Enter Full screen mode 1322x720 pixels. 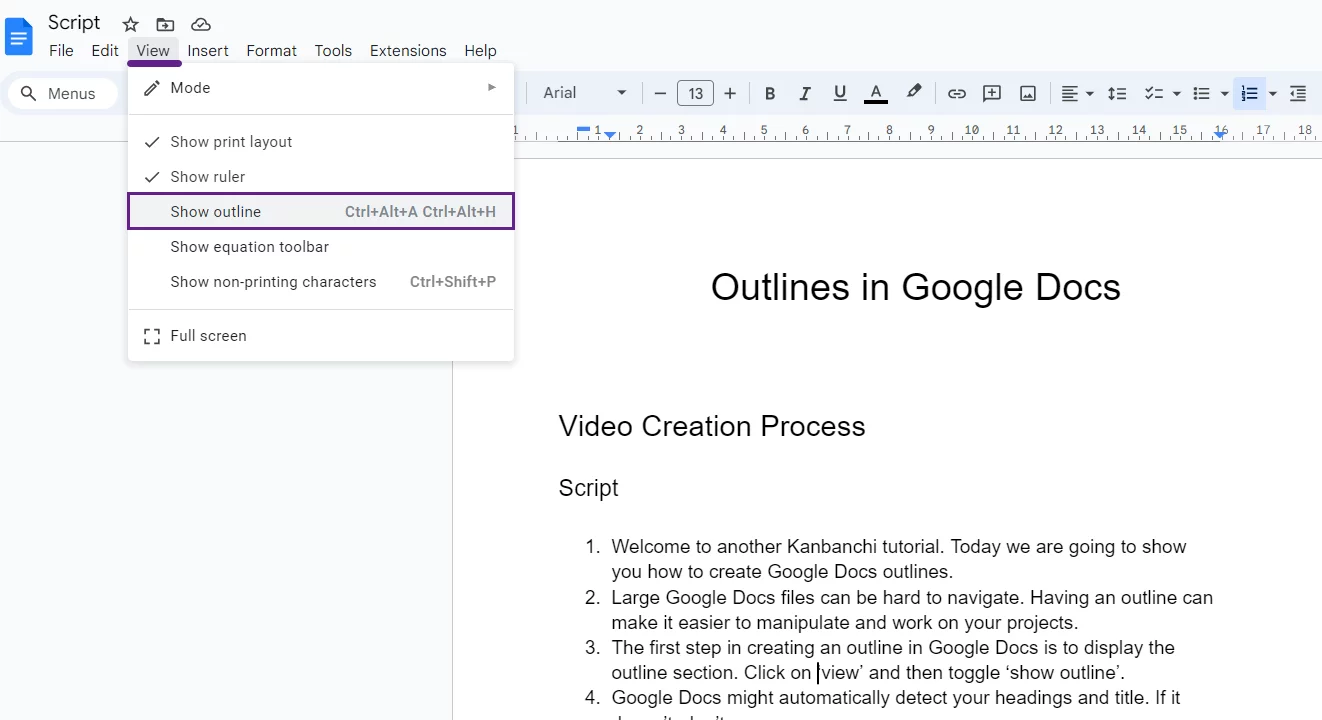[x=321, y=336]
